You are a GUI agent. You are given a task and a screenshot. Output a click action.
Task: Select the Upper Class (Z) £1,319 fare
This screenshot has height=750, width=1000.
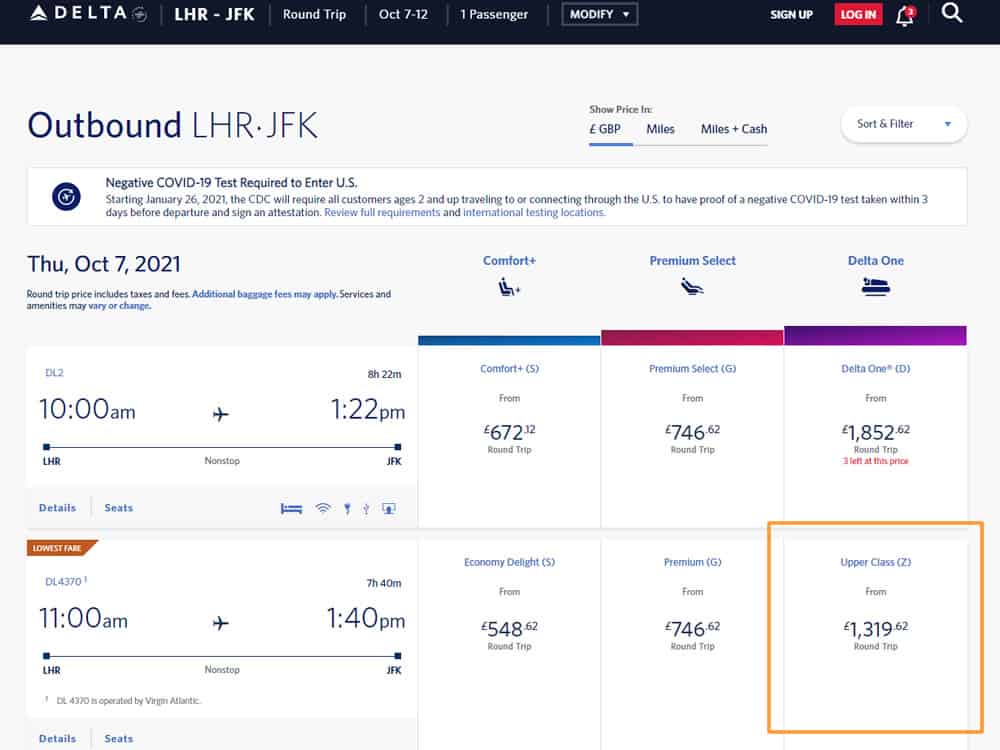(x=875, y=644)
